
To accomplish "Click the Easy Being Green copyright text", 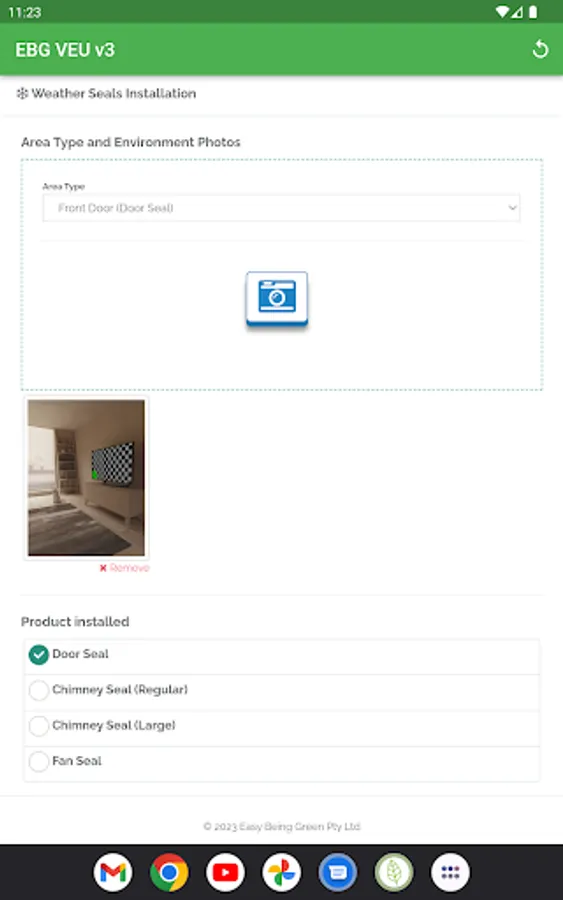I will (x=282, y=827).
